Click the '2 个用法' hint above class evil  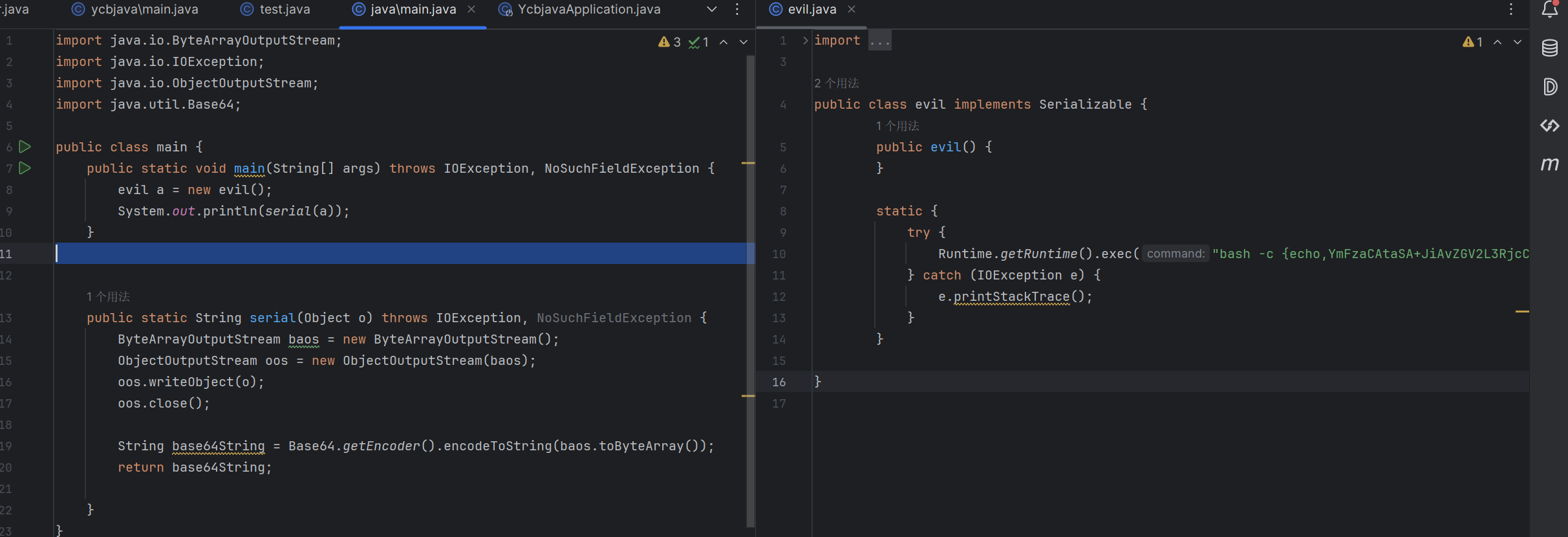(x=837, y=83)
